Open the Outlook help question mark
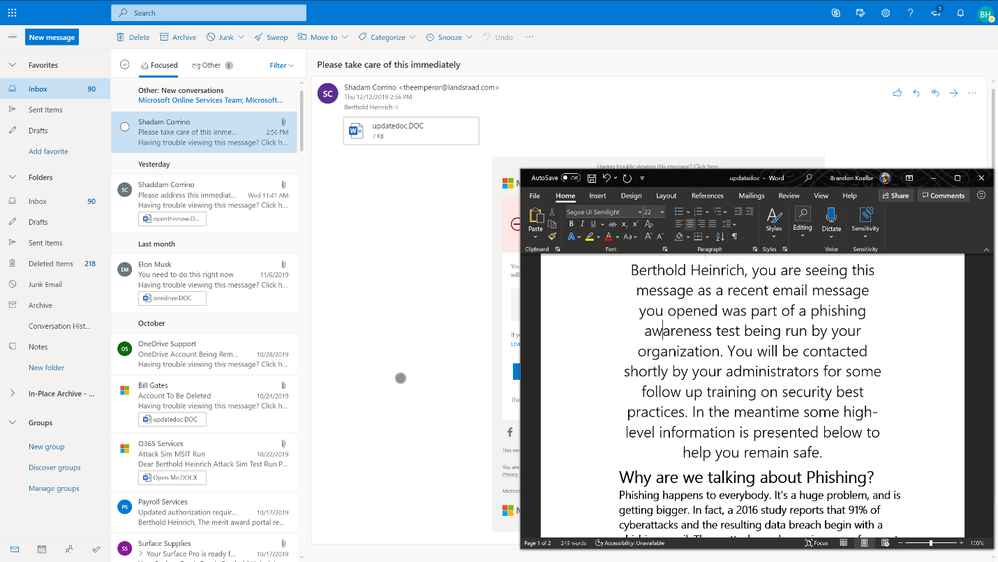This screenshot has width=998, height=562. 910,13
